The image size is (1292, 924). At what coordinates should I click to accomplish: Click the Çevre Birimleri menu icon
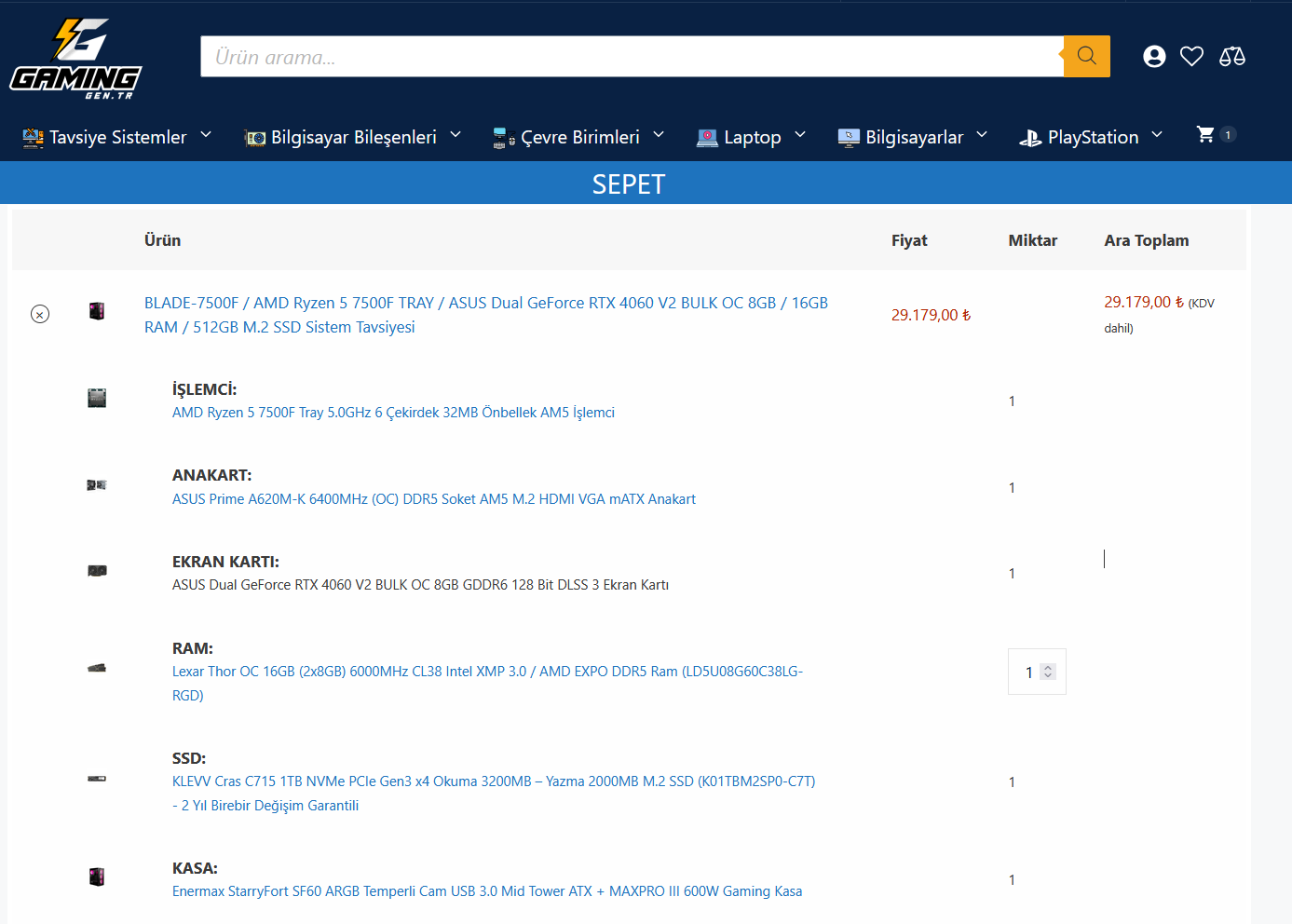tap(504, 138)
